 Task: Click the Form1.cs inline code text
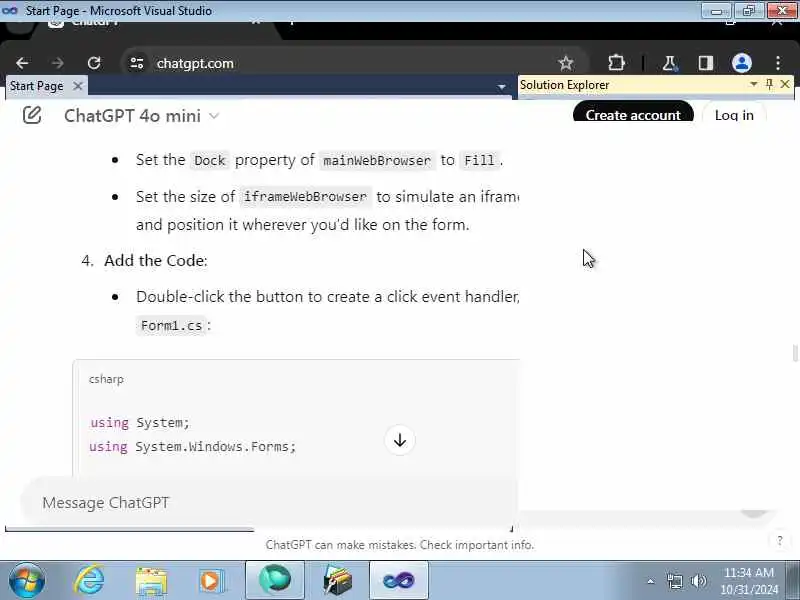[171, 326]
